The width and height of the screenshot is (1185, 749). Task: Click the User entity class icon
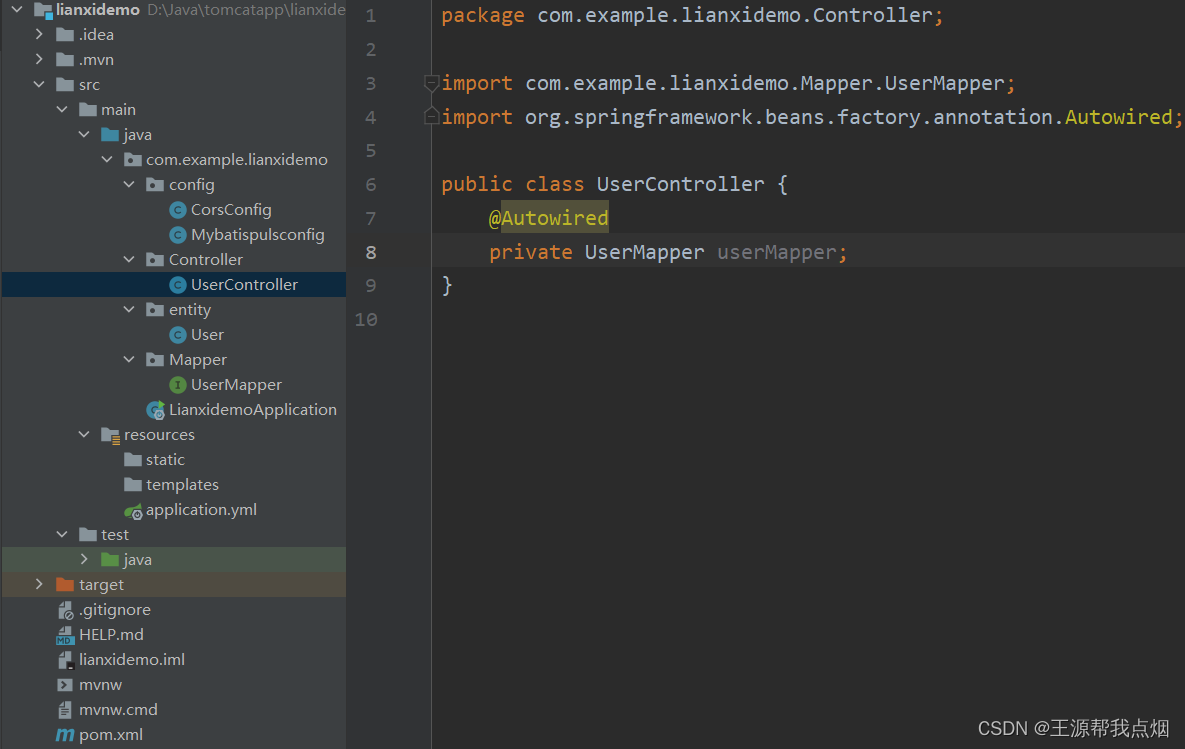pos(178,334)
